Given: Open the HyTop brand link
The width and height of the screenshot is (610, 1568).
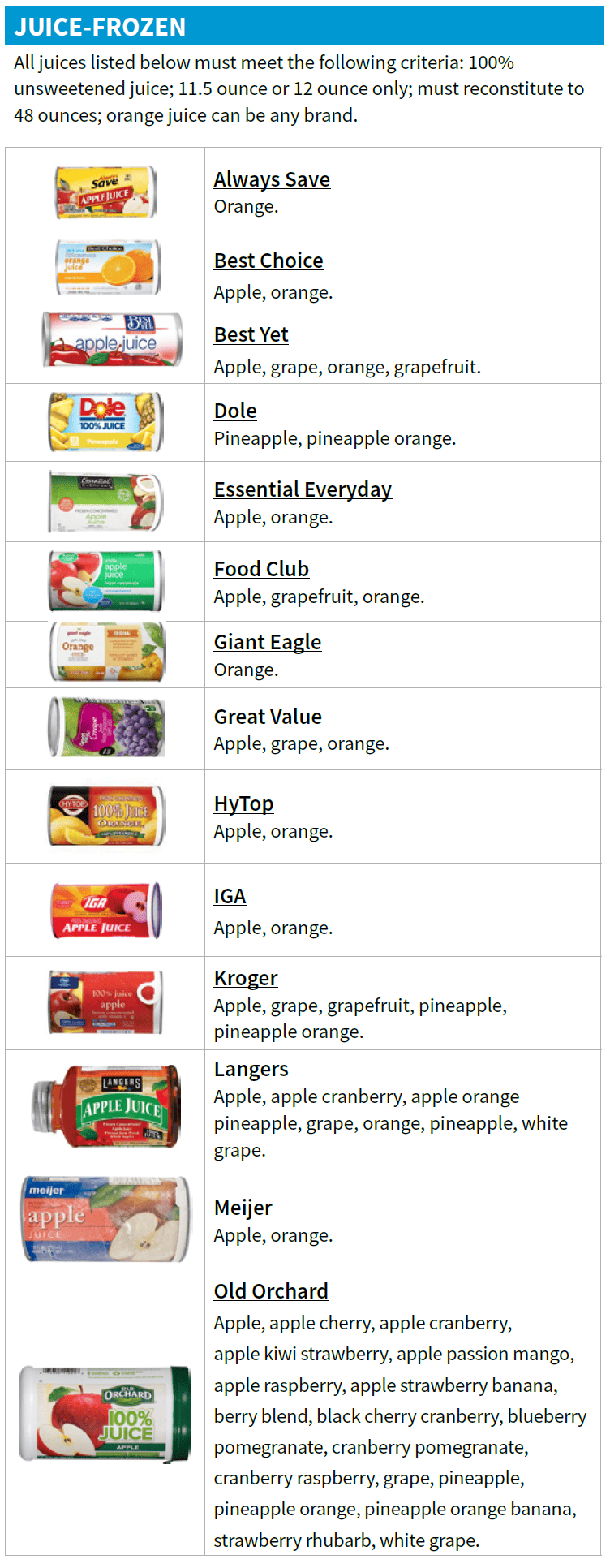Looking at the screenshot, I should click(243, 803).
